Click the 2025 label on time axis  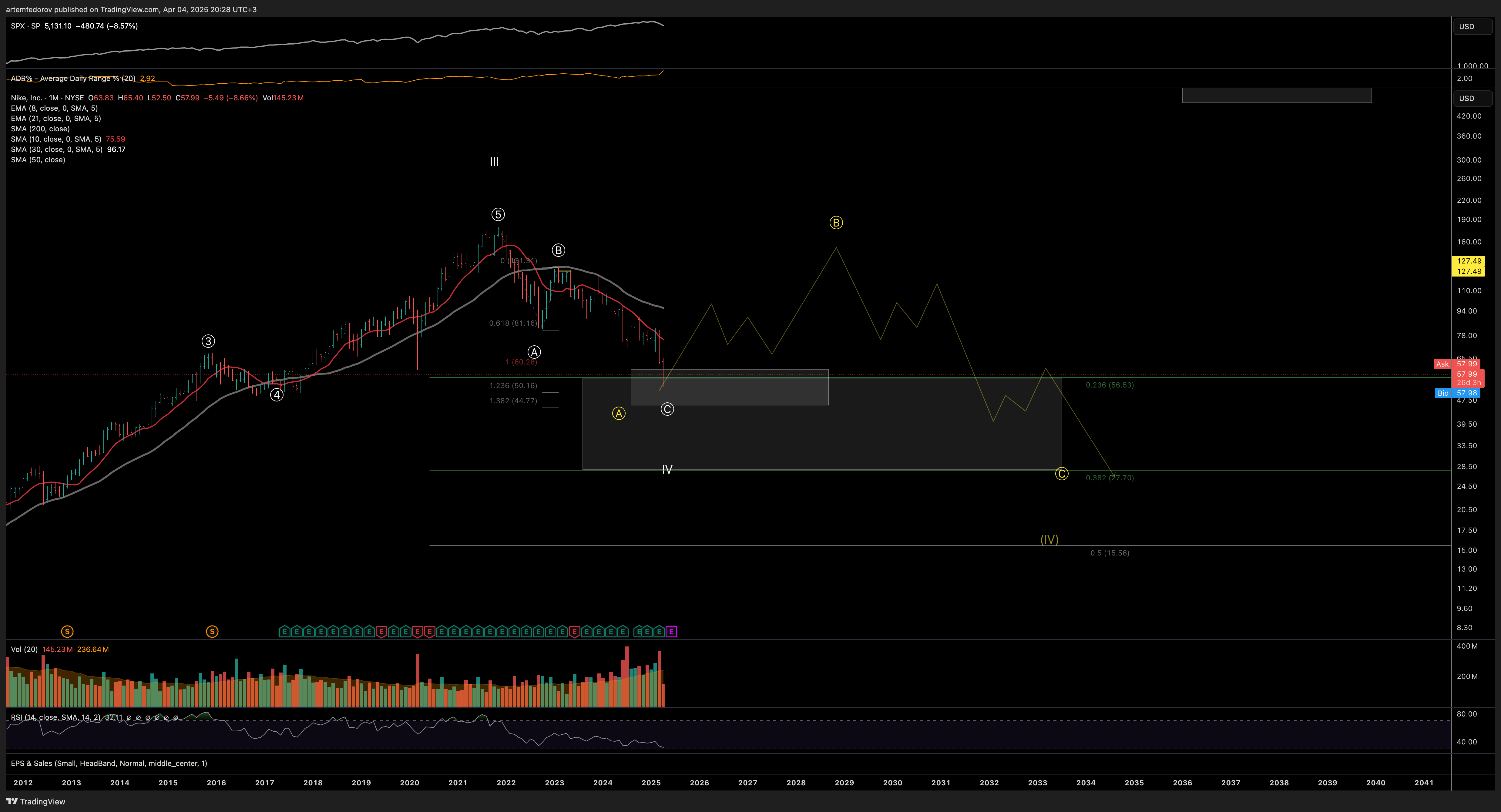point(651,783)
